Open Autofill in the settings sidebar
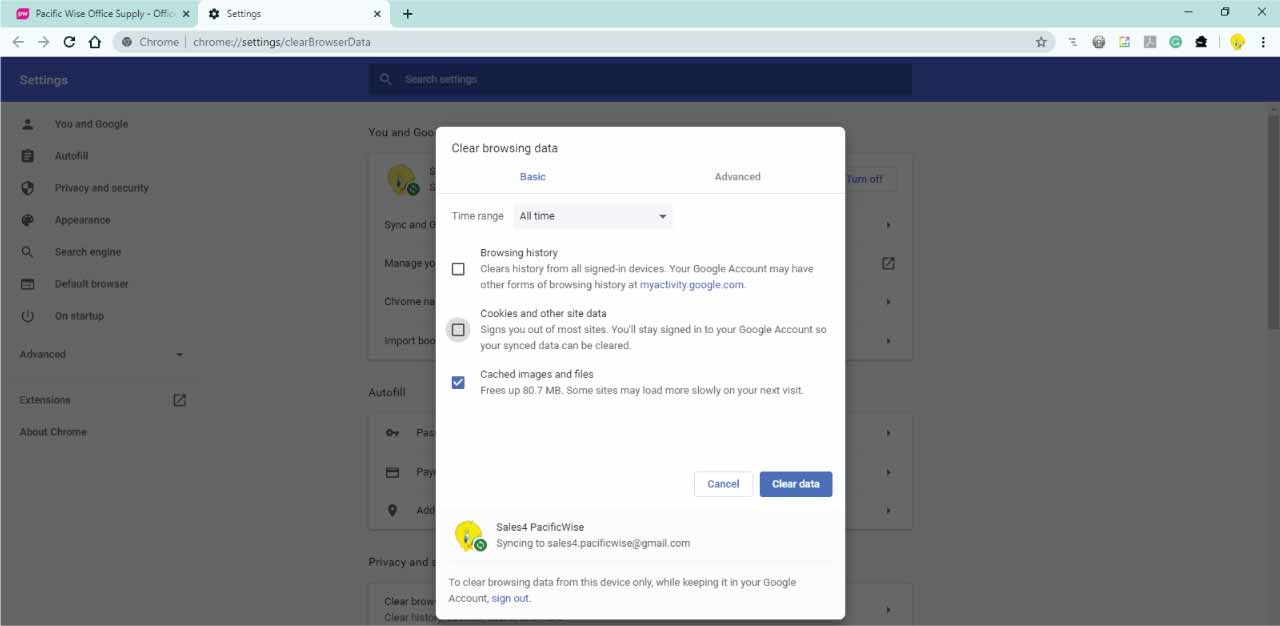 (71, 156)
